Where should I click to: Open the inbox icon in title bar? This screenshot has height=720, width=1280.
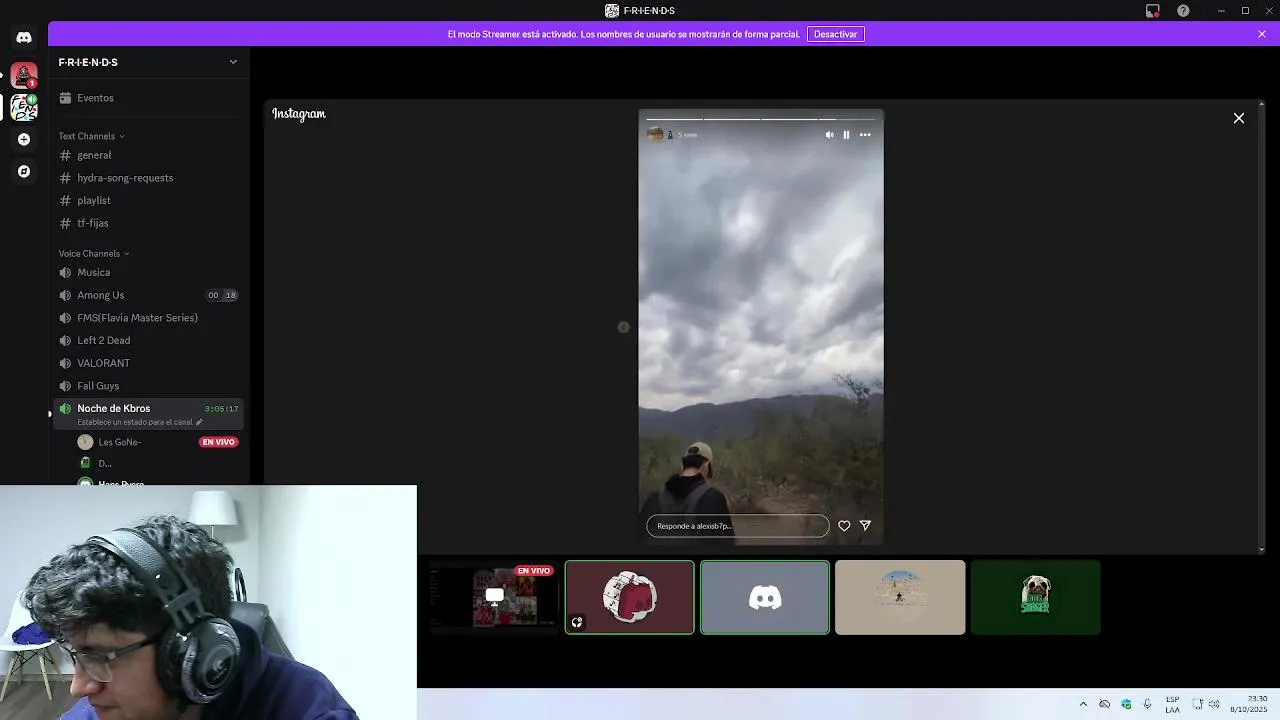pos(1153,11)
